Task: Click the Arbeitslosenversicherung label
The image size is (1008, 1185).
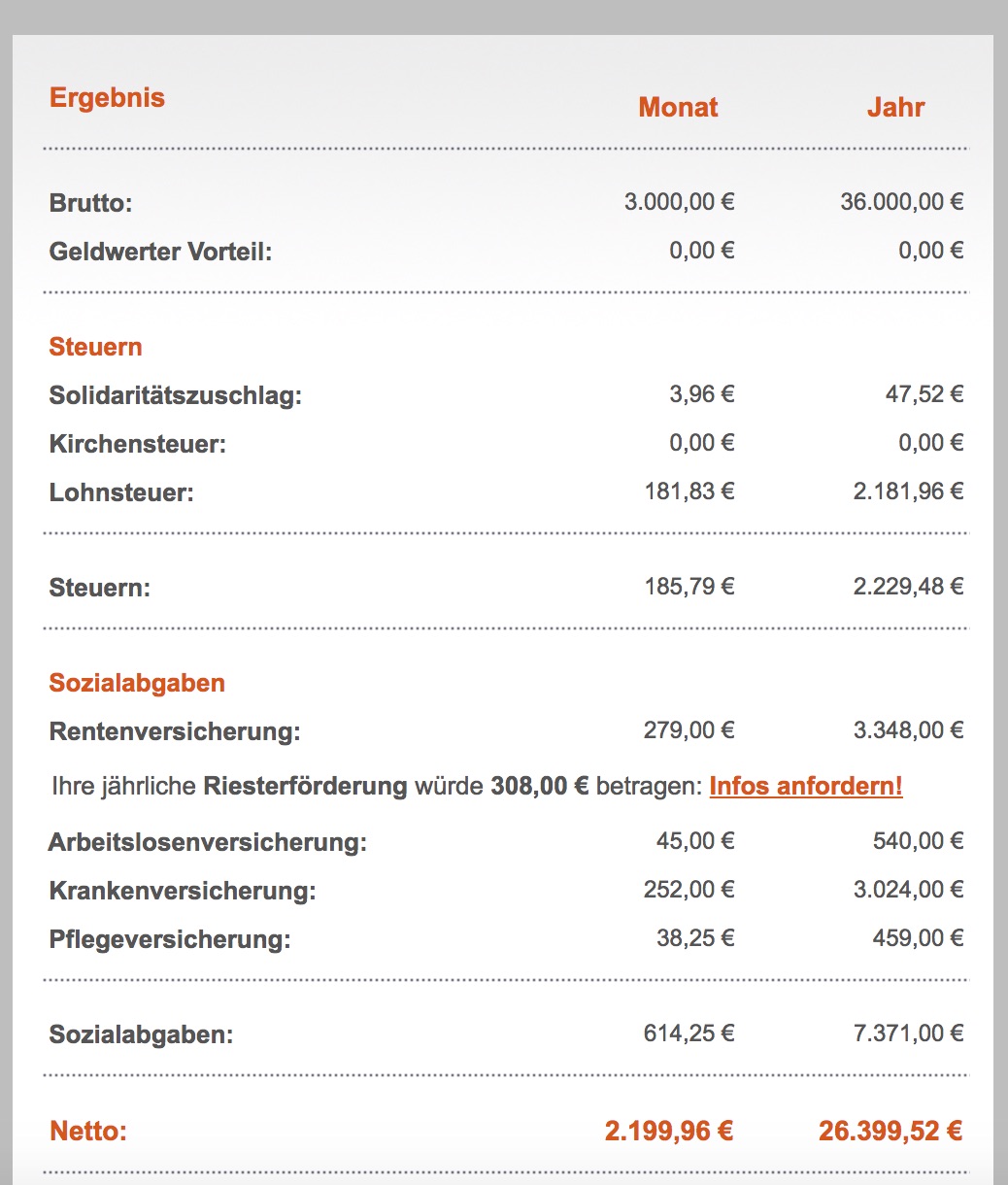Action: 208,842
